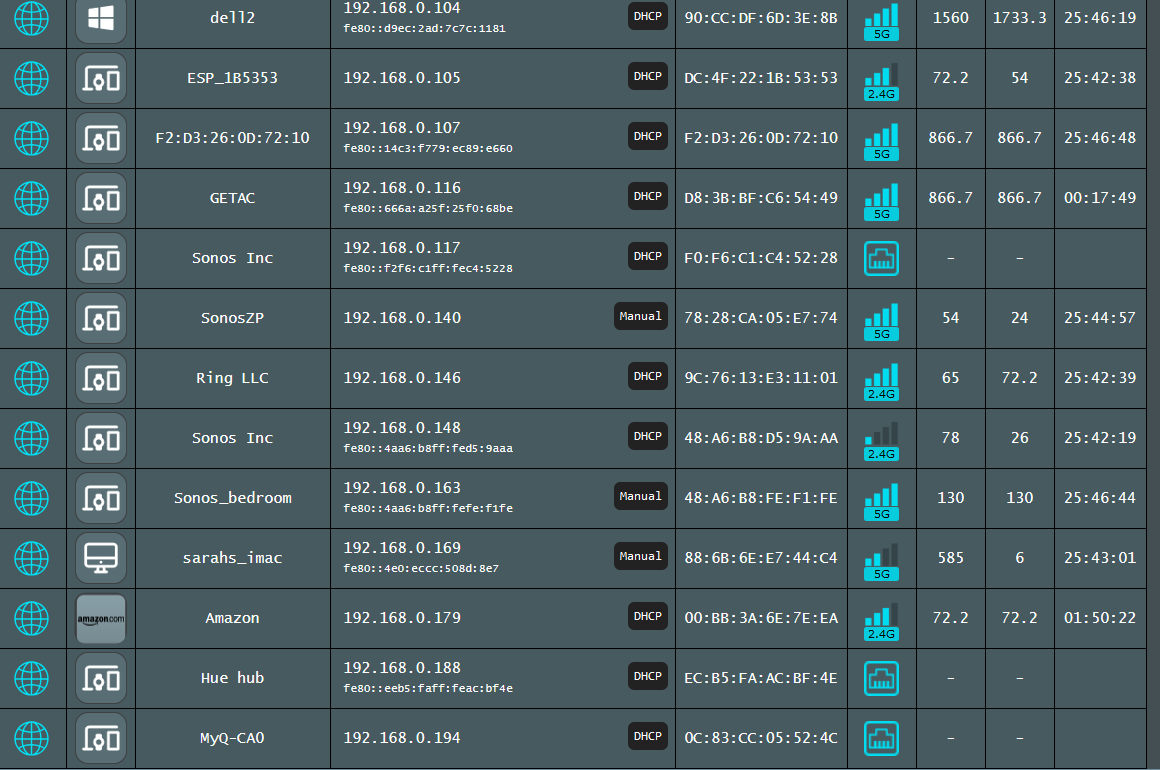
Task: Click the globe internet icon for ESP_1B5353
Action: click(32, 78)
